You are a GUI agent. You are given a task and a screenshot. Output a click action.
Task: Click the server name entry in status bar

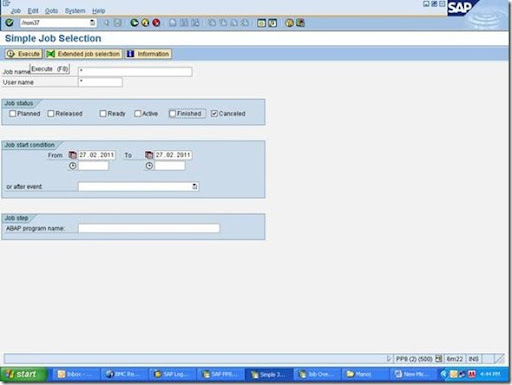pyautogui.click(x=454, y=359)
